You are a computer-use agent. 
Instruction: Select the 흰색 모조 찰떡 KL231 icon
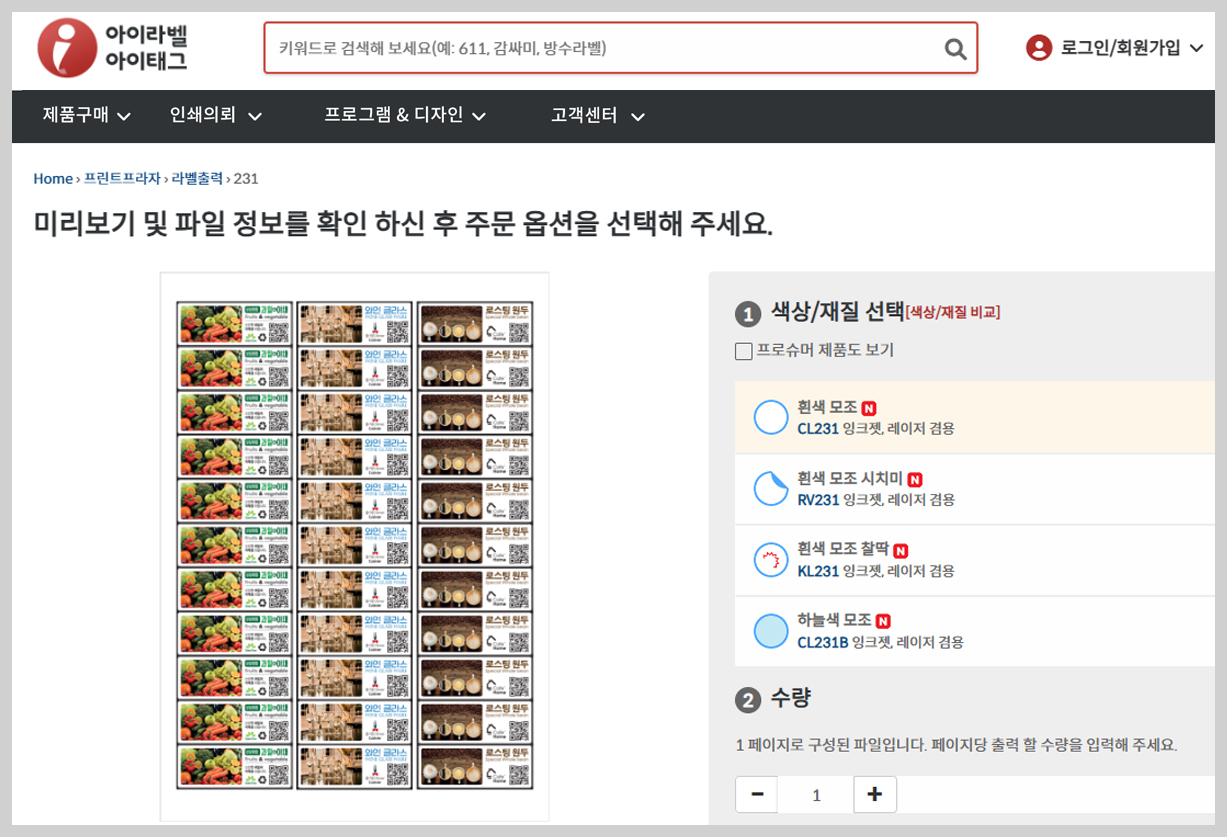click(771, 560)
